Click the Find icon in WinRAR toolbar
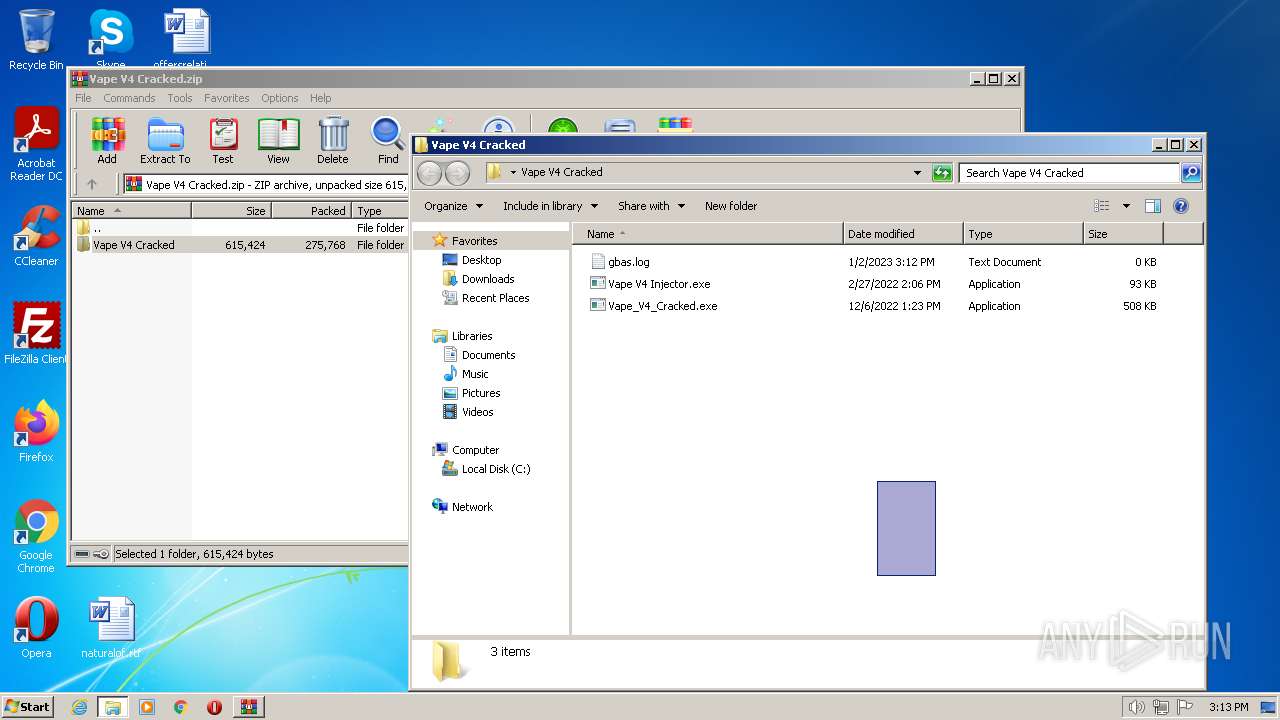The height and width of the screenshot is (720, 1280). tap(388, 140)
